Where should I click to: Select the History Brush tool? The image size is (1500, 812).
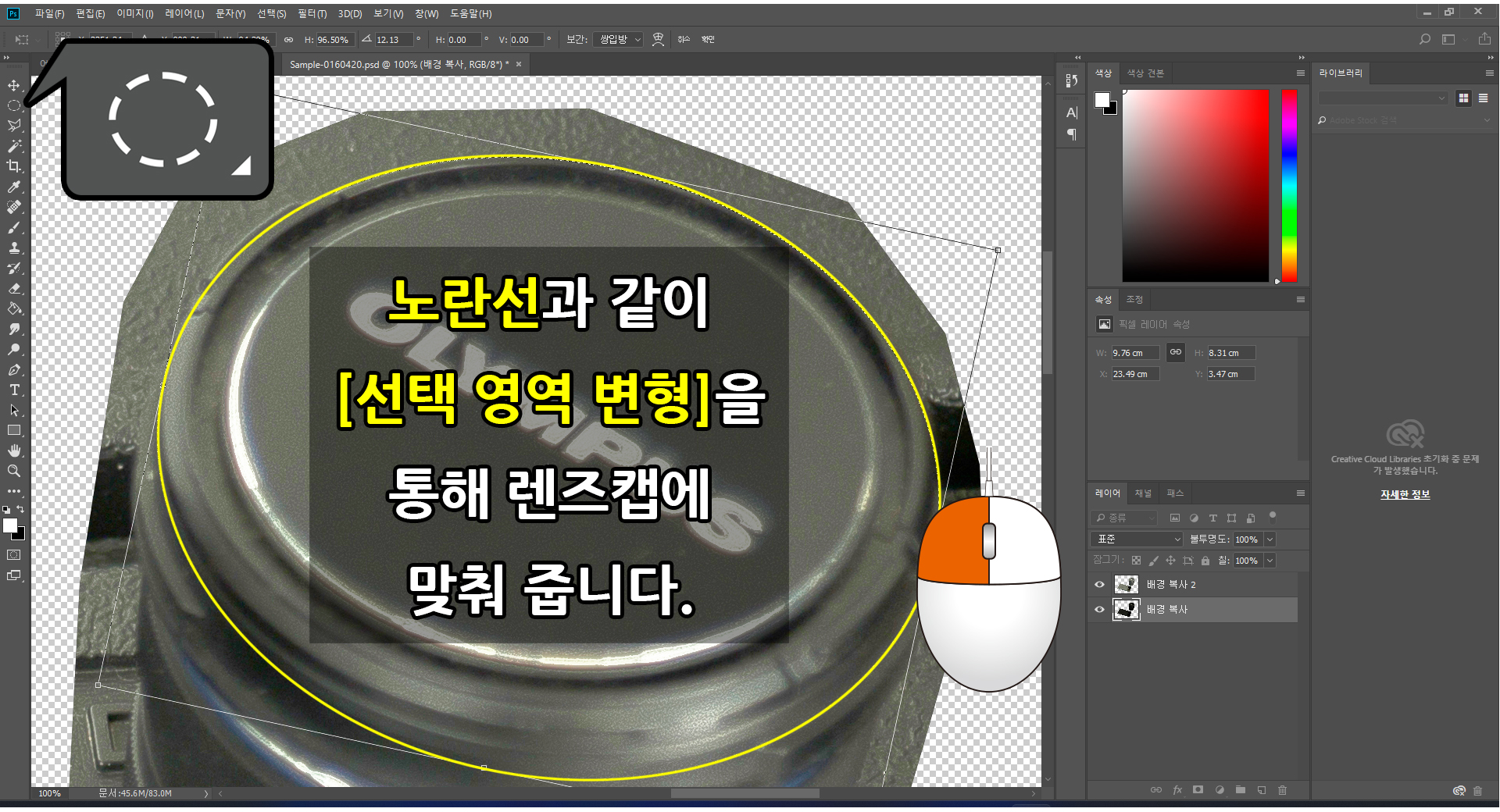coord(14,268)
